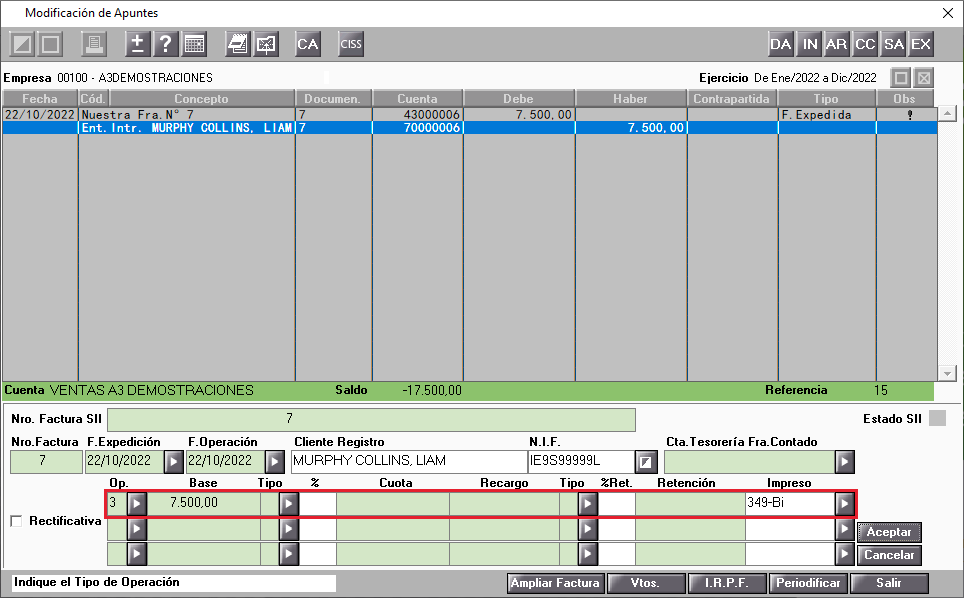This screenshot has width=964, height=598.
Task: Click the N.I.F. field IE9S99999L
Action: [581, 462]
